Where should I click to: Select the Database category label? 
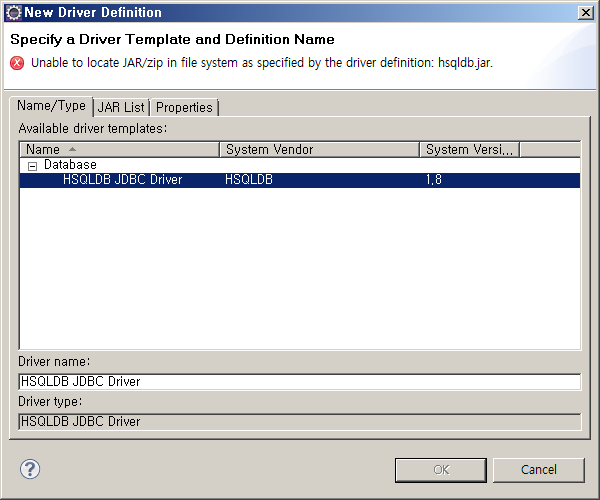pyautogui.click(x=70, y=165)
